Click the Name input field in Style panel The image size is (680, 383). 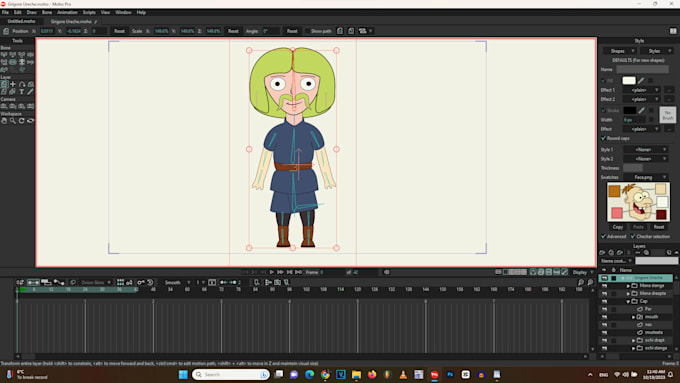642,69
